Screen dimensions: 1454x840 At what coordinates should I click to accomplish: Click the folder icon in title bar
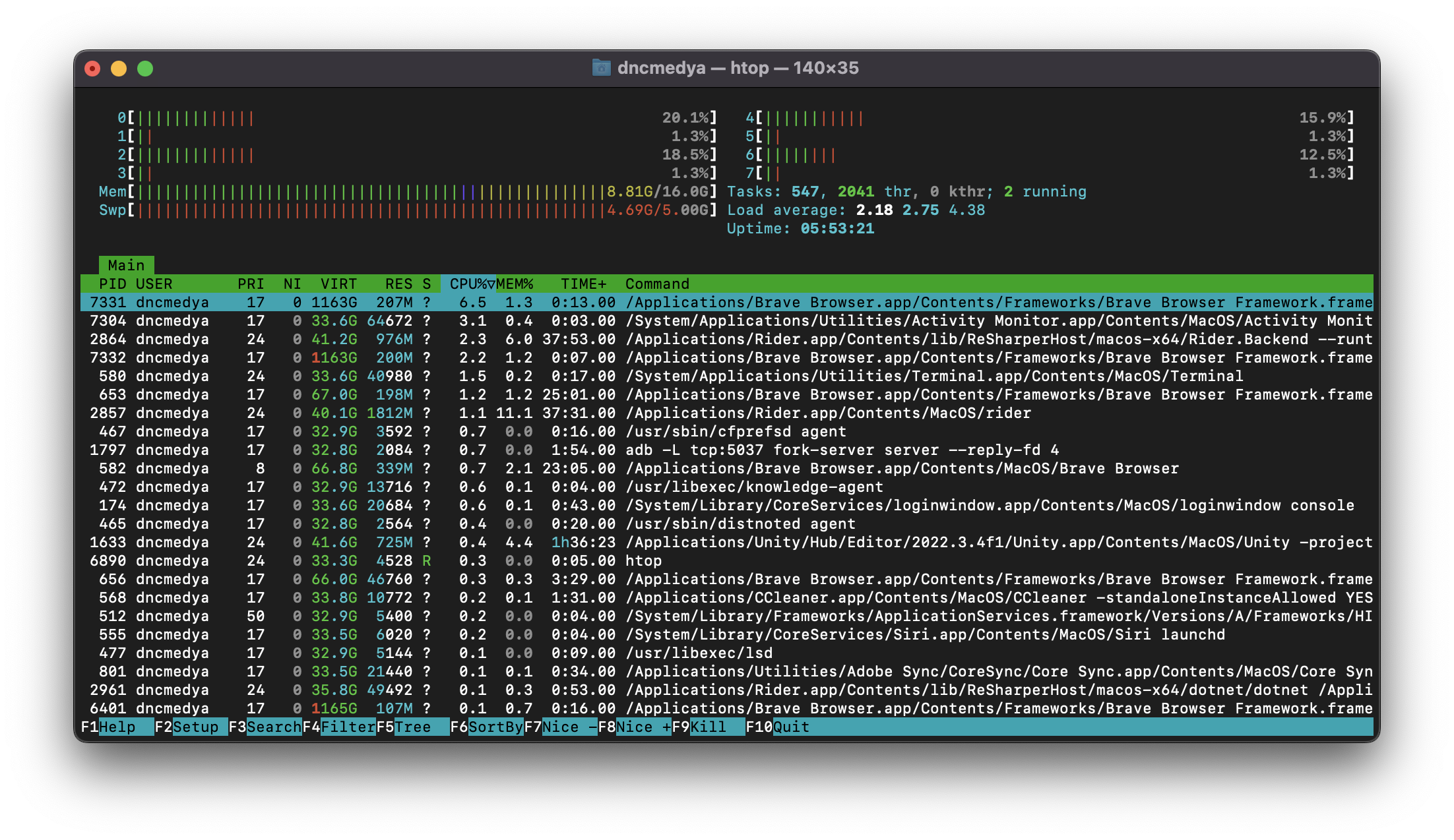tap(601, 68)
